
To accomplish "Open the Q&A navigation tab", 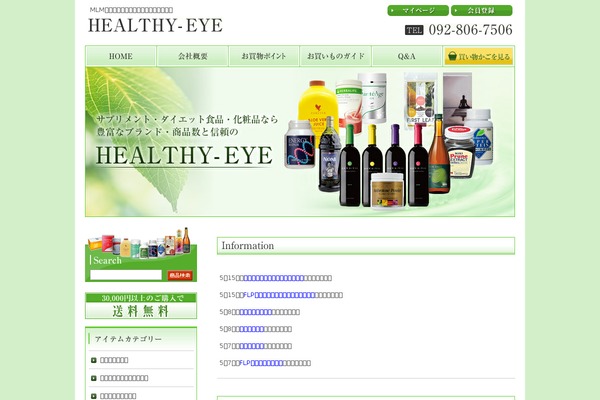I will 407,56.
